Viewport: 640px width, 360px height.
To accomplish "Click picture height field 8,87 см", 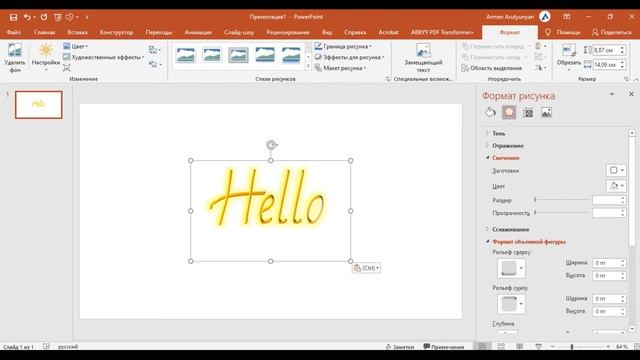I will (x=605, y=50).
